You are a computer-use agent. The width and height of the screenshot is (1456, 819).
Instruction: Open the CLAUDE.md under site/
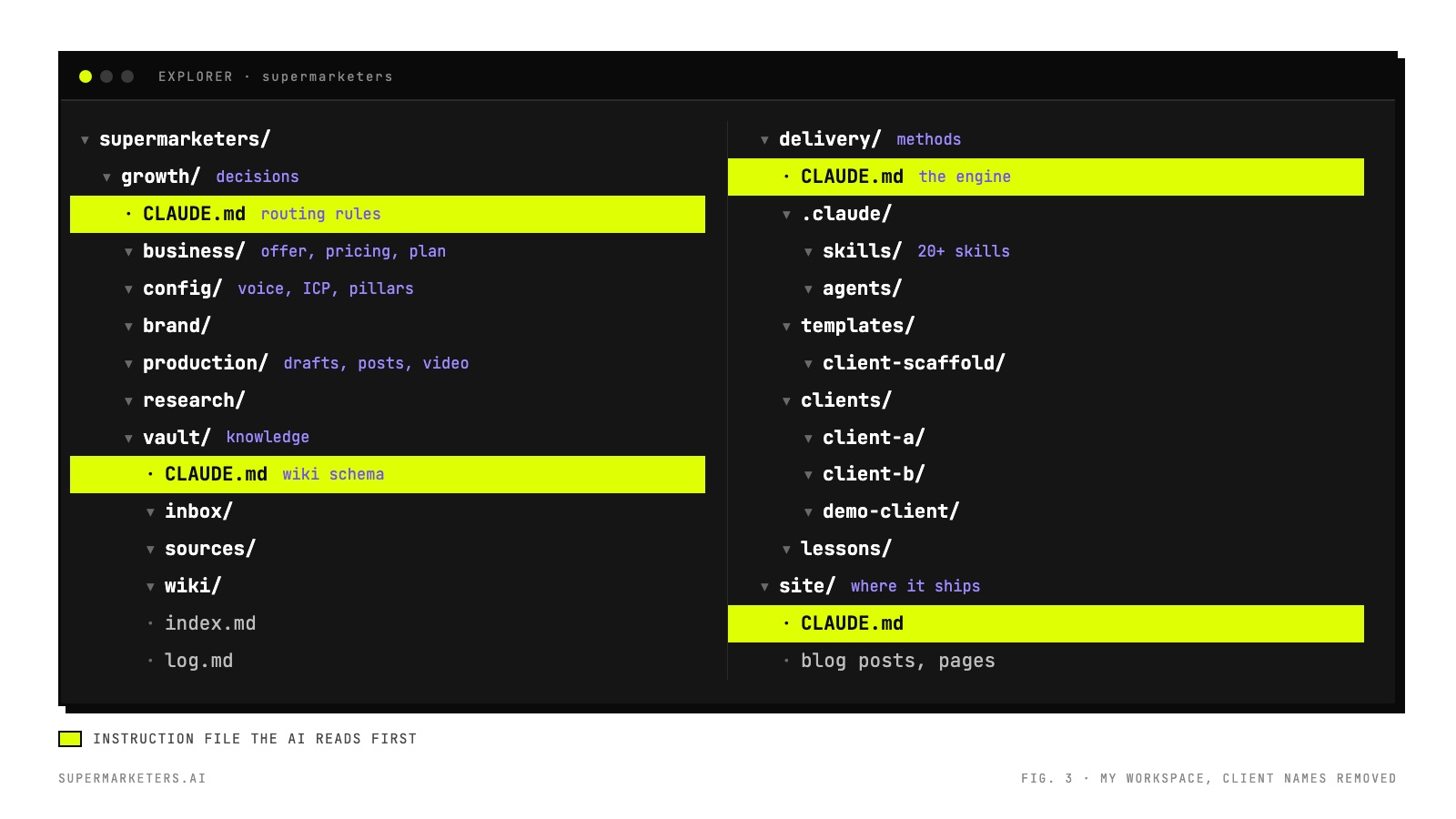click(1046, 623)
